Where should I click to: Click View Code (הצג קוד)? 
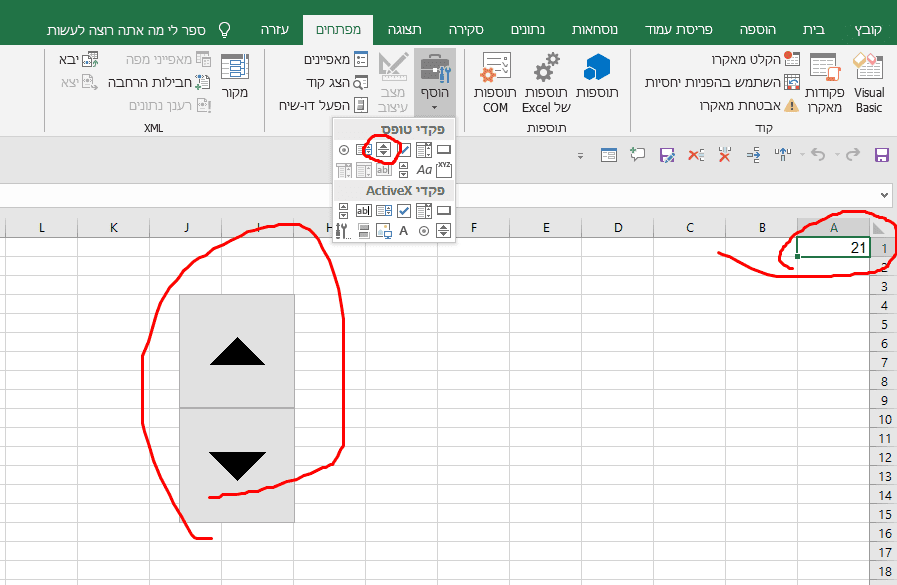[x=337, y=82]
